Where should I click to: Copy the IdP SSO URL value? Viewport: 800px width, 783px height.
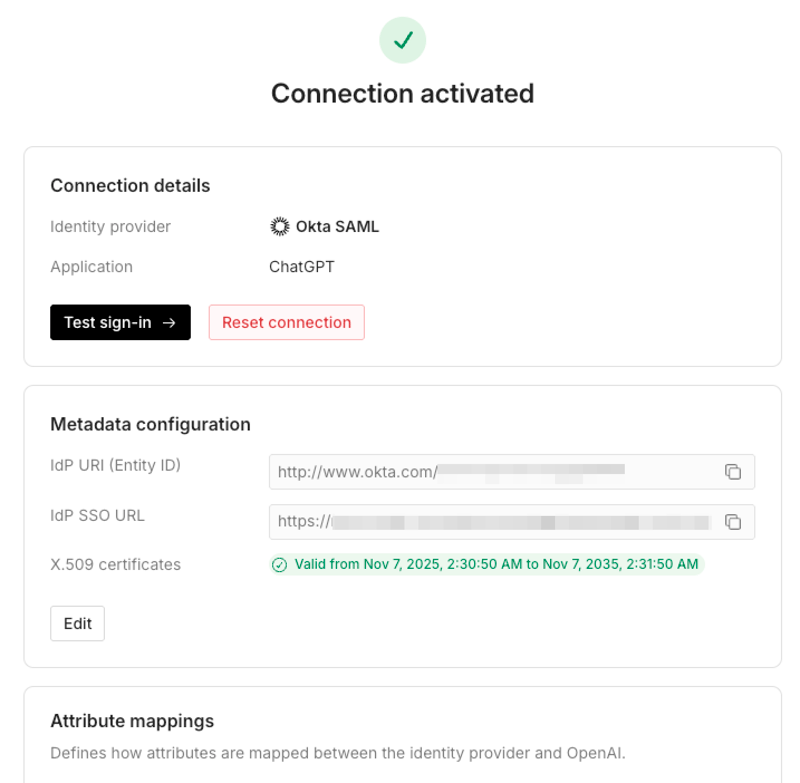pos(733,522)
